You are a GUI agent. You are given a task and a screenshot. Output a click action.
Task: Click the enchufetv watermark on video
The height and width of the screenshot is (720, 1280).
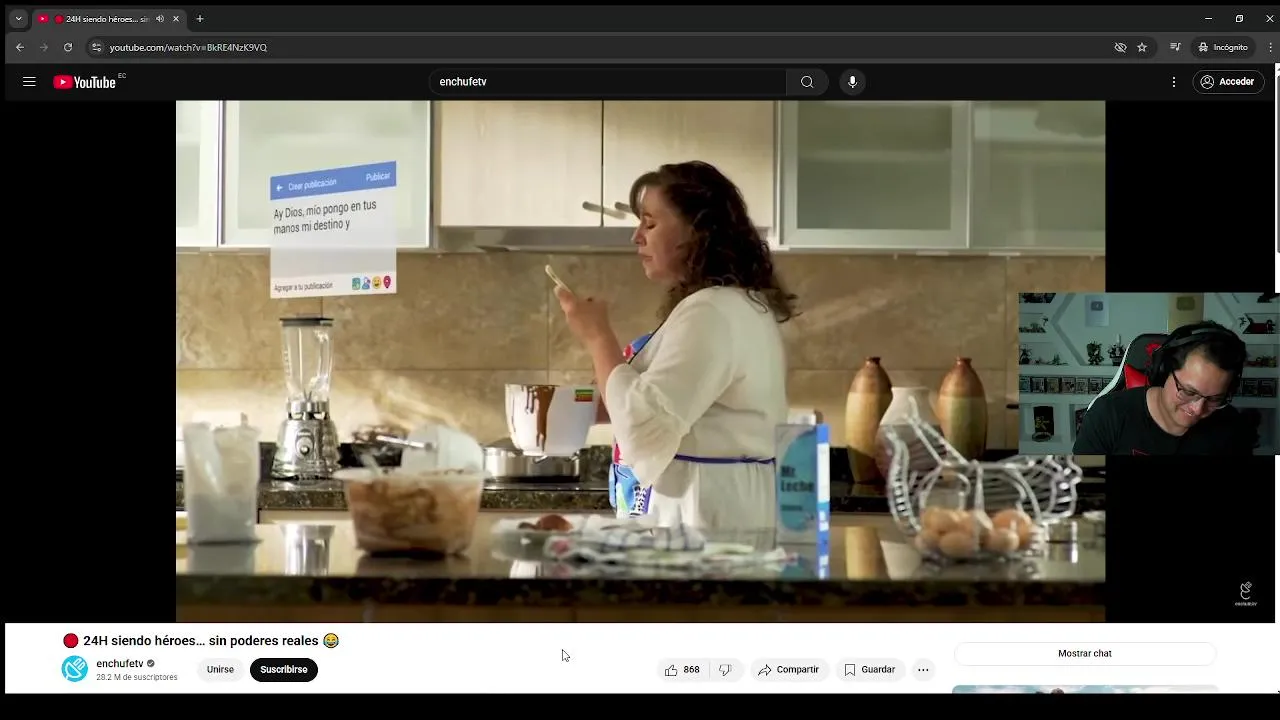[1245, 594]
